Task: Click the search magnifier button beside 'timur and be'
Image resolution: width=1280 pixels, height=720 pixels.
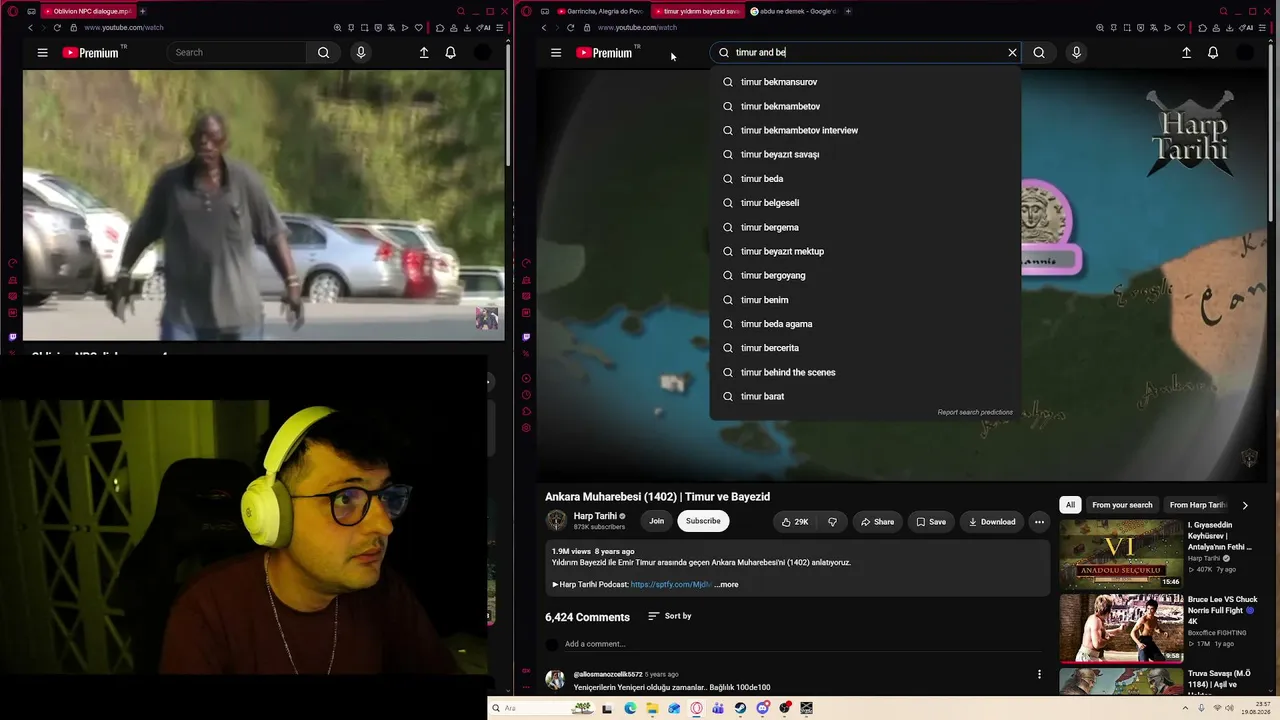Action: (1039, 53)
